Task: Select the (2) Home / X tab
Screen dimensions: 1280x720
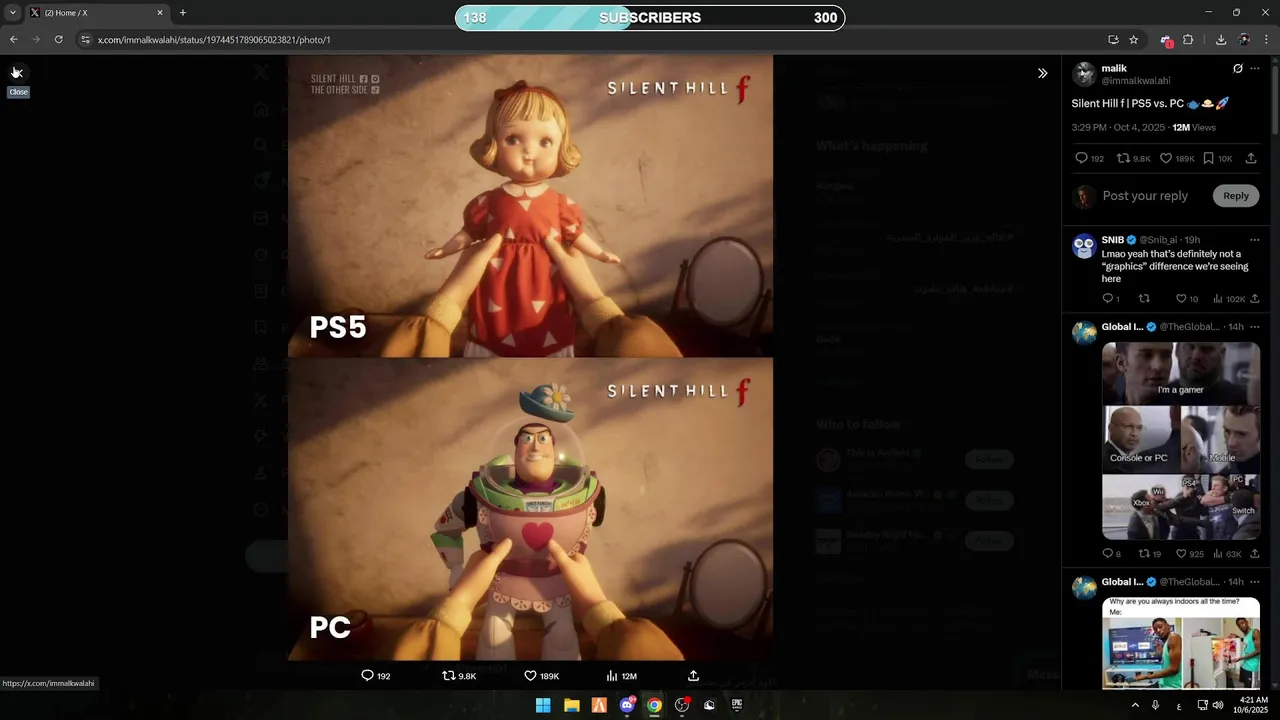Action: coord(97,13)
